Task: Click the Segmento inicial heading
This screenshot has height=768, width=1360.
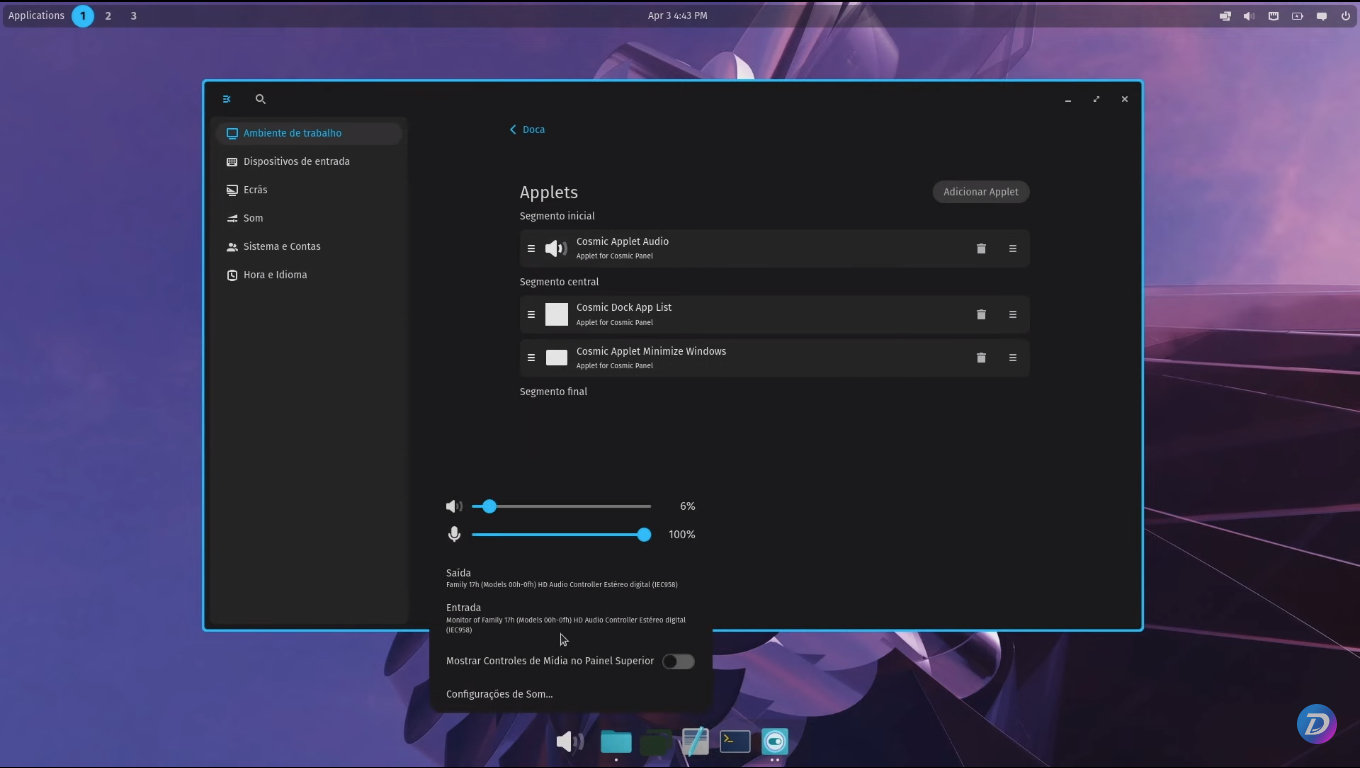Action: pyautogui.click(x=557, y=216)
